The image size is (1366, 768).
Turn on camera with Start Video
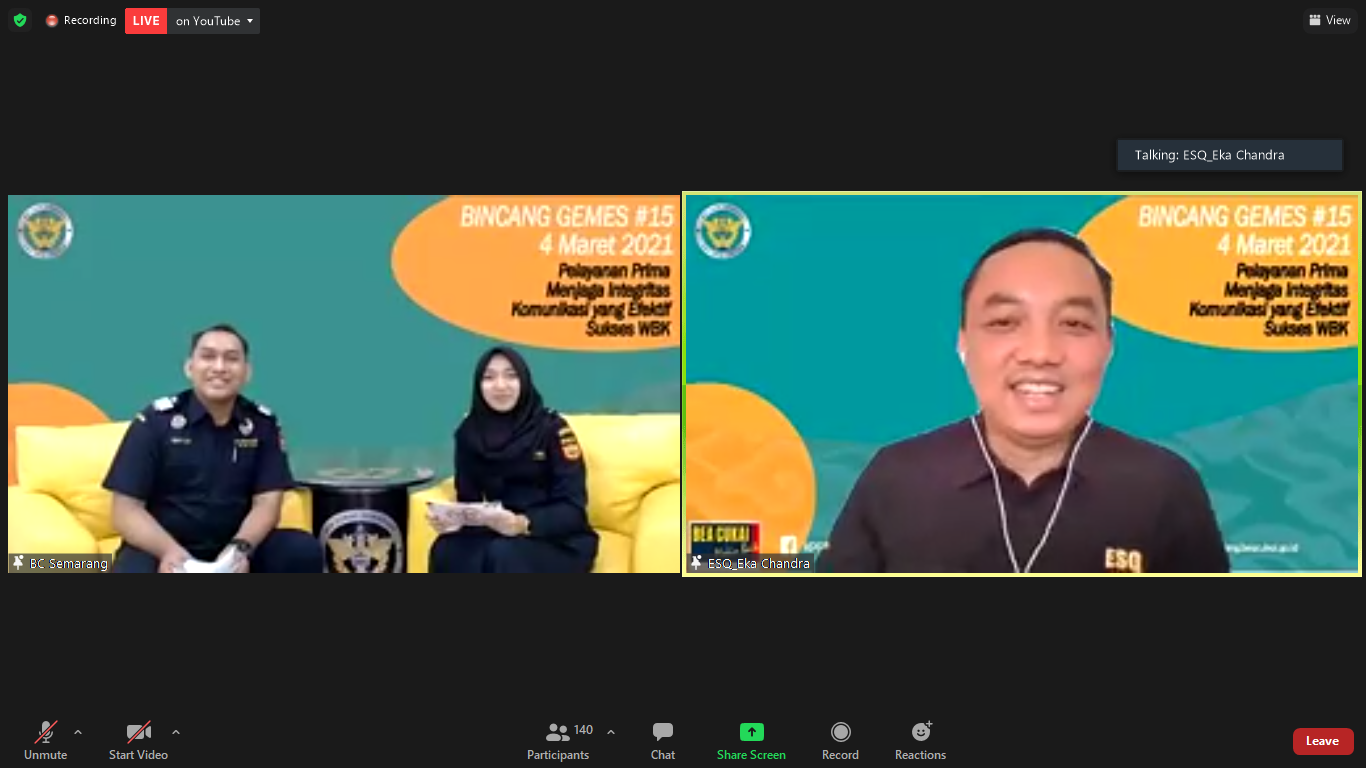pyautogui.click(x=138, y=740)
